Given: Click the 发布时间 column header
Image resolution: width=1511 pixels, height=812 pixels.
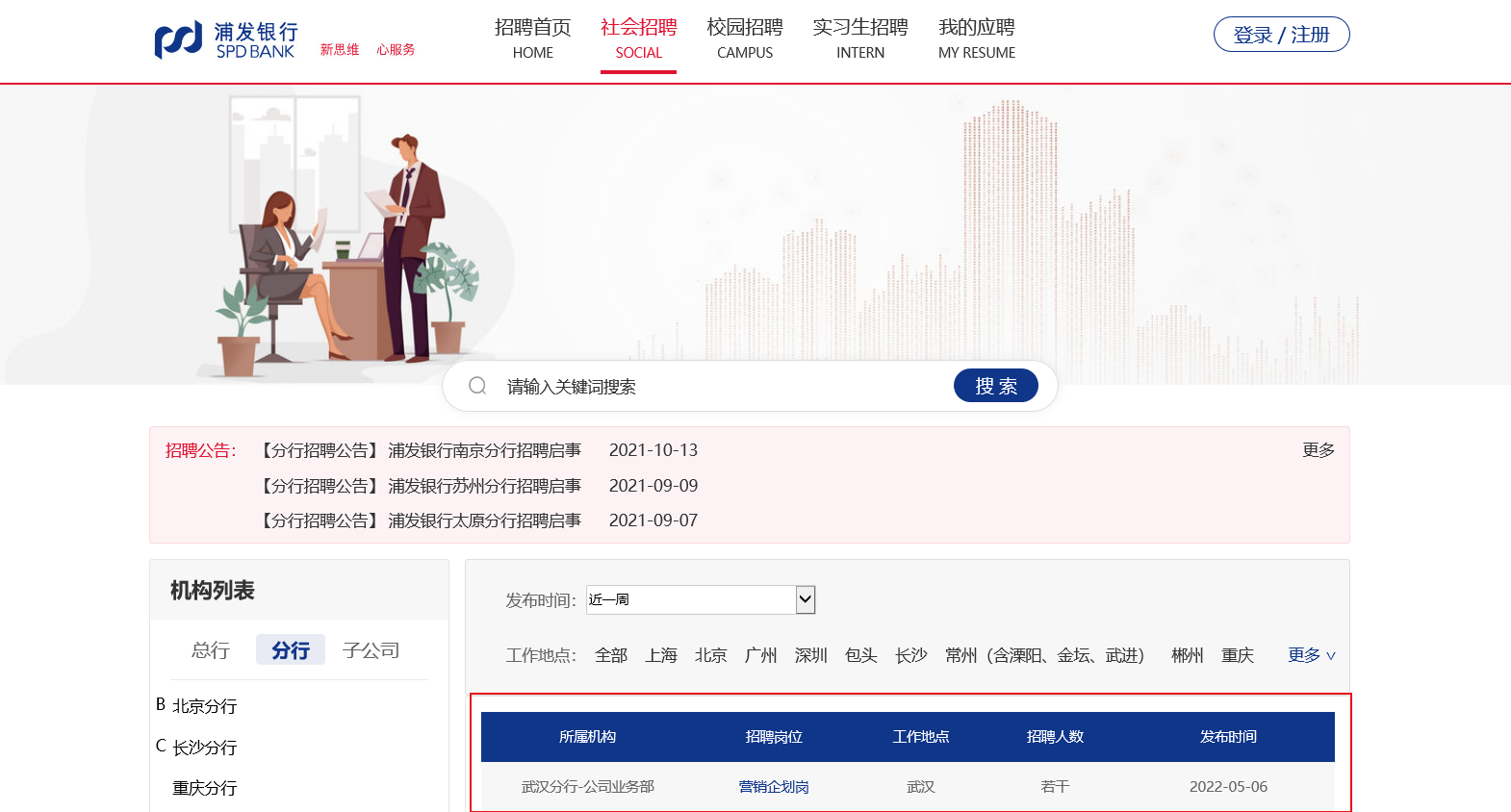Looking at the screenshot, I should 1229,737.
